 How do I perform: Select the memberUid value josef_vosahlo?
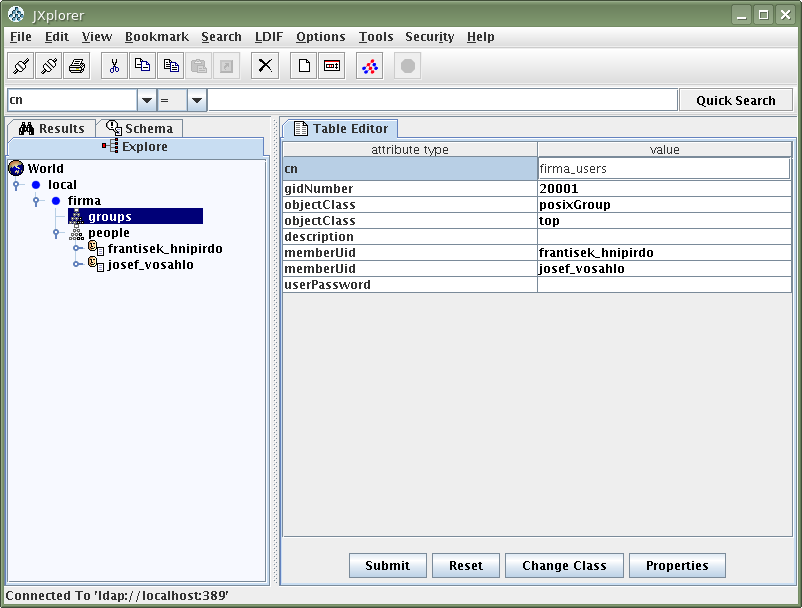(664, 268)
